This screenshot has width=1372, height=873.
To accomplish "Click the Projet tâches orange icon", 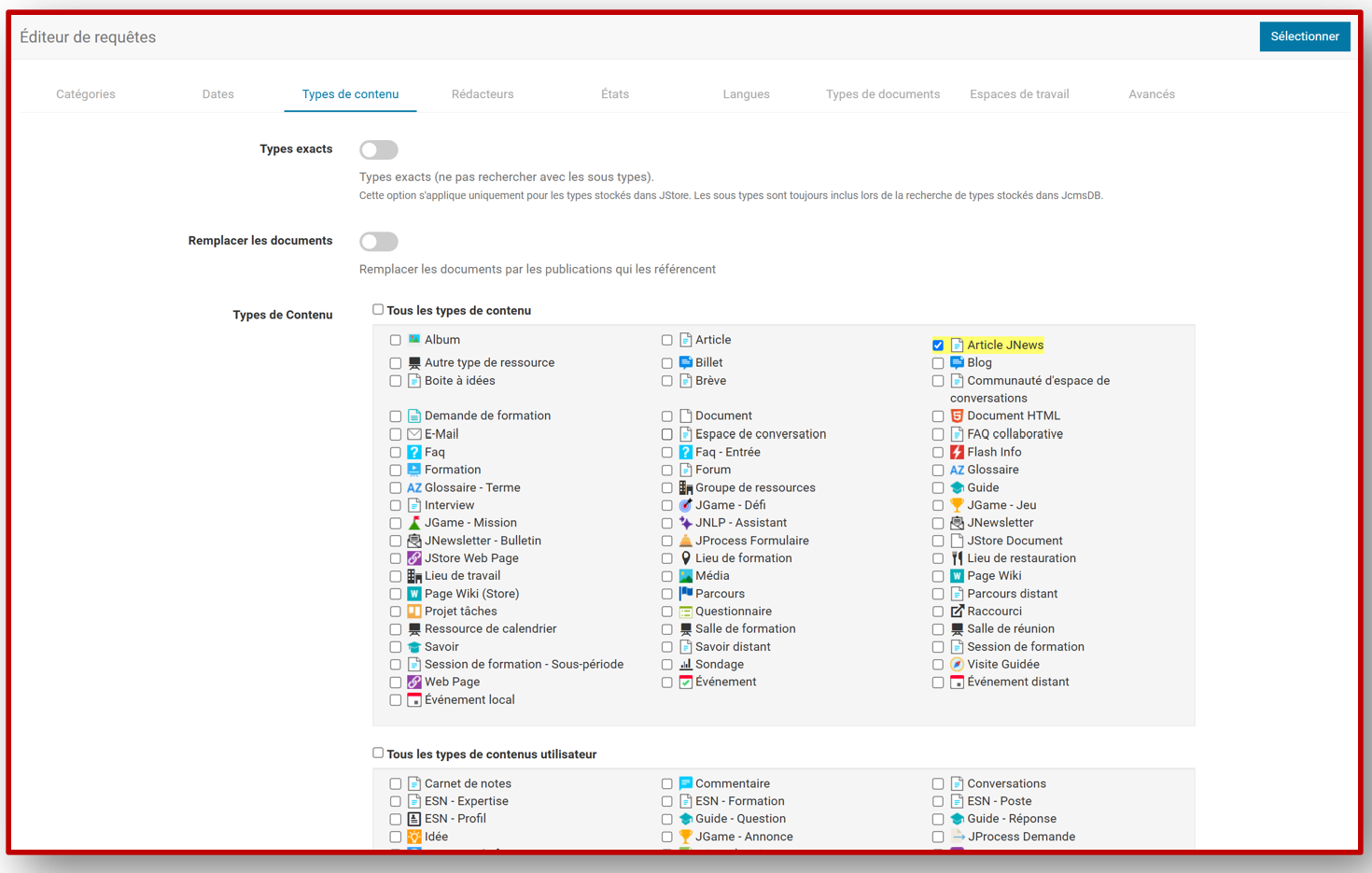I will tap(414, 612).
